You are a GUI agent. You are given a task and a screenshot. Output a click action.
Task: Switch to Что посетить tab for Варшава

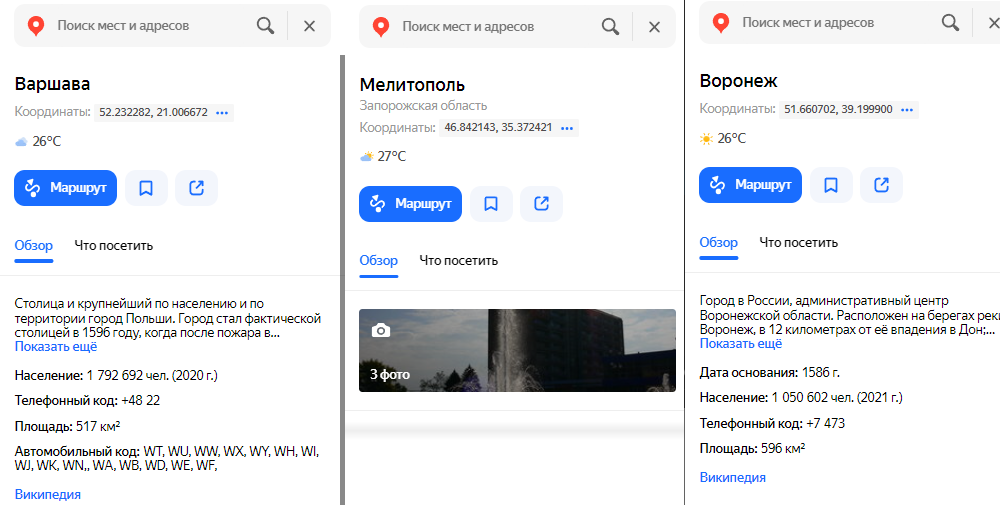click(x=114, y=245)
